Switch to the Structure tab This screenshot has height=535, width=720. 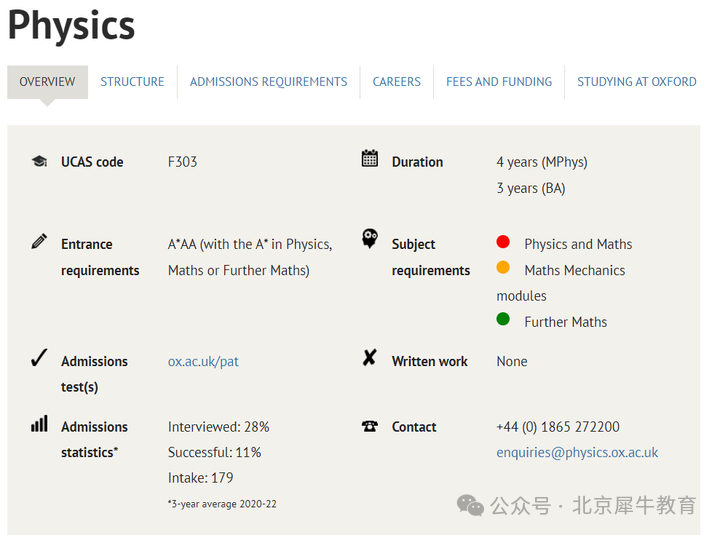[x=132, y=82]
